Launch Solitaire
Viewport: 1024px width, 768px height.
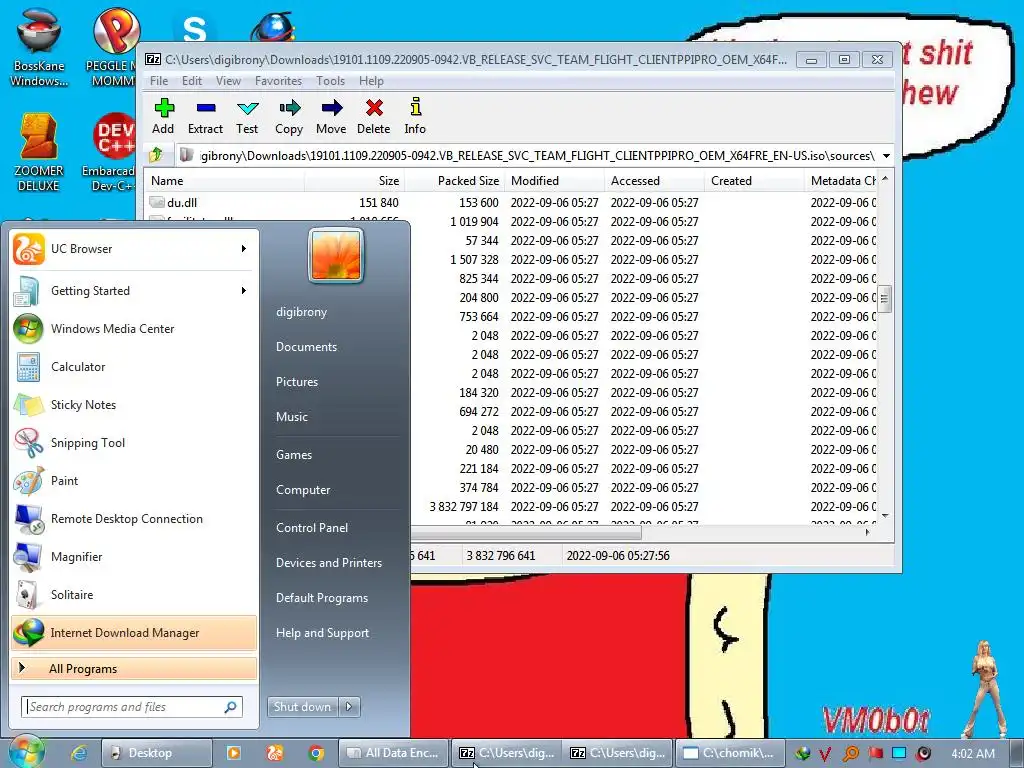[134, 594]
